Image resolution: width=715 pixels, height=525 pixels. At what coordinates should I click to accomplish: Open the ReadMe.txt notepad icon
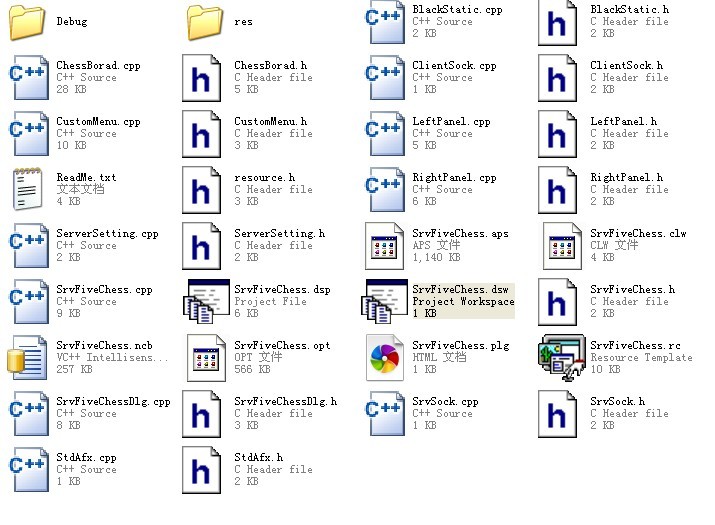(x=28, y=189)
